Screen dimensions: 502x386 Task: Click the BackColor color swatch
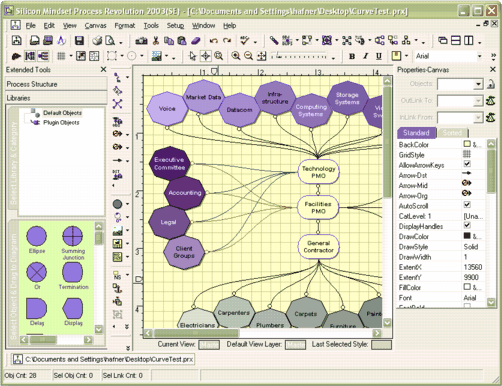467,144
